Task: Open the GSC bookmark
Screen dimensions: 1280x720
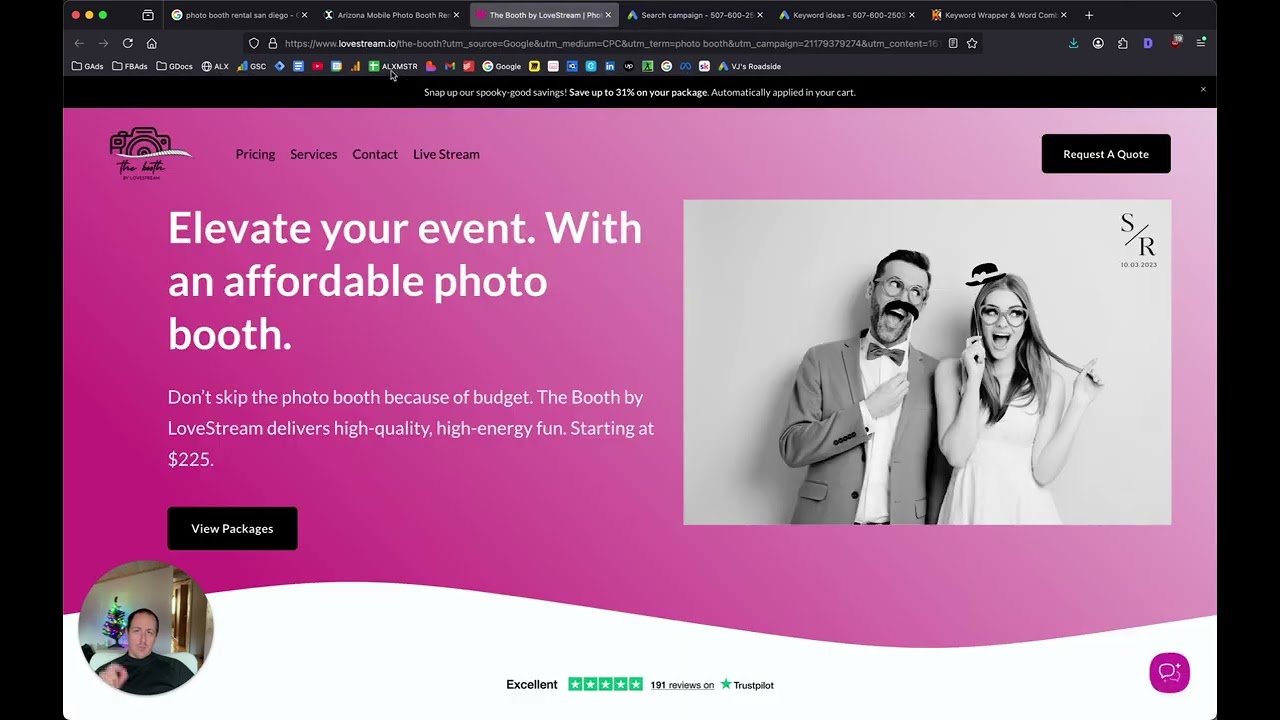Action: pyautogui.click(x=252, y=66)
